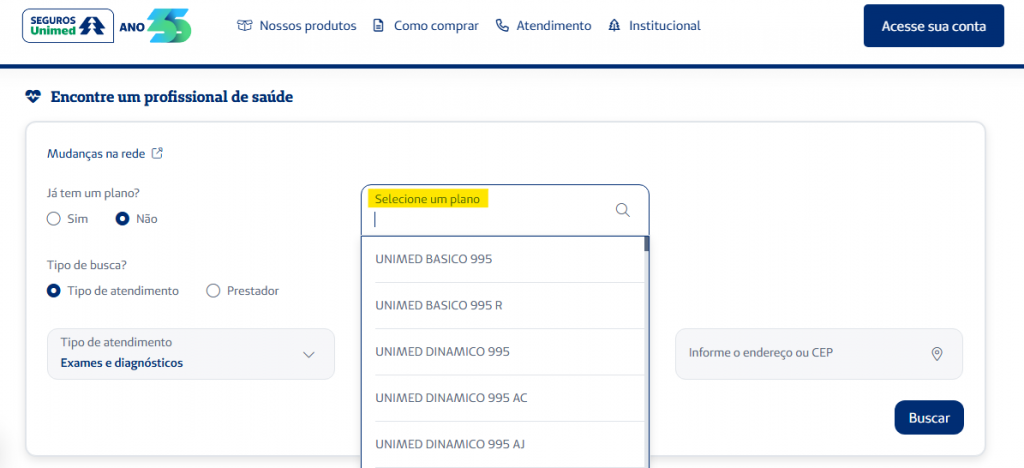This screenshot has width=1024, height=468.
Task: Click the box icon next to Nossos produtos
Action: tap(245, 26)
